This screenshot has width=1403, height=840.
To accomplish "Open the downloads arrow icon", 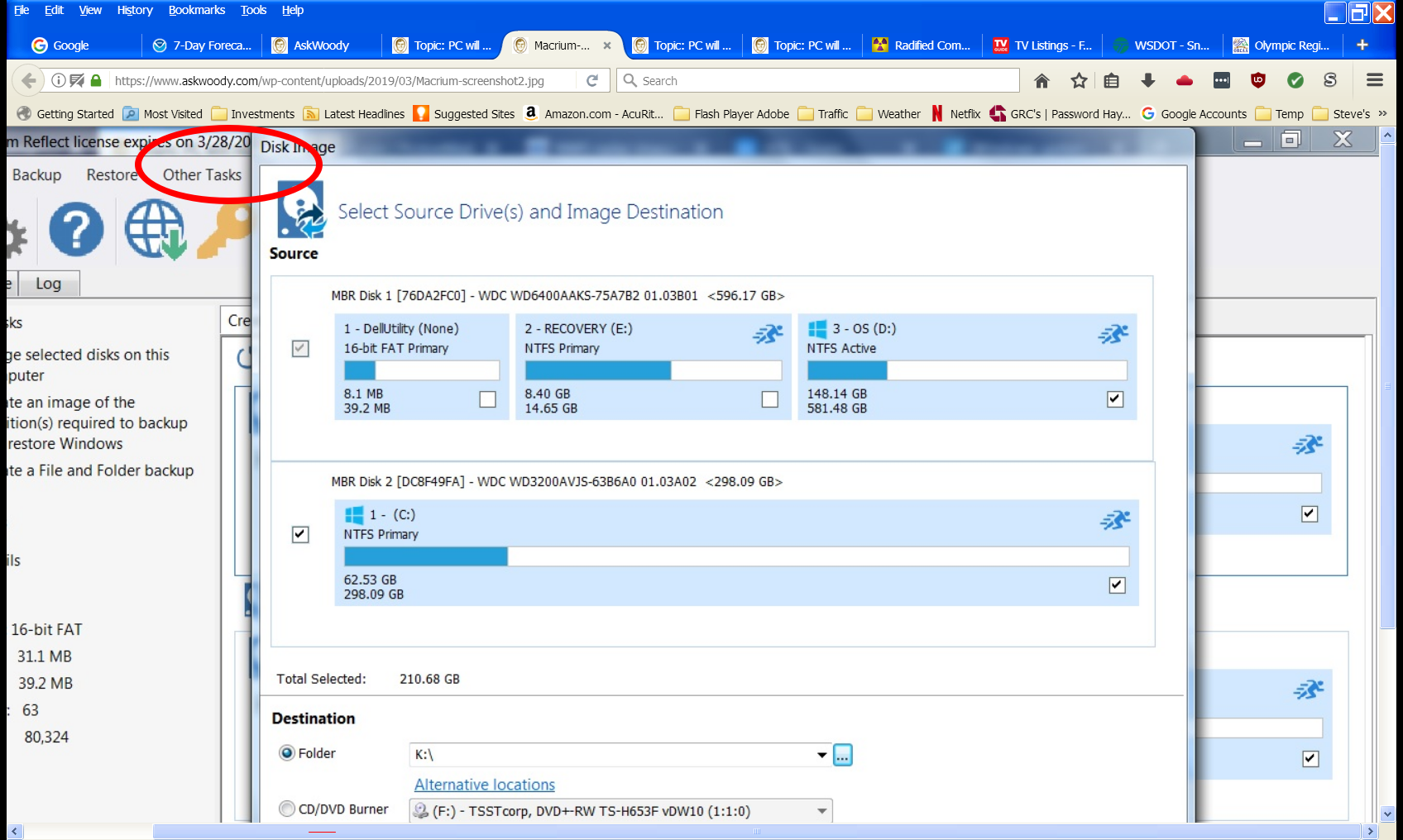I will tap(1147, 80).
